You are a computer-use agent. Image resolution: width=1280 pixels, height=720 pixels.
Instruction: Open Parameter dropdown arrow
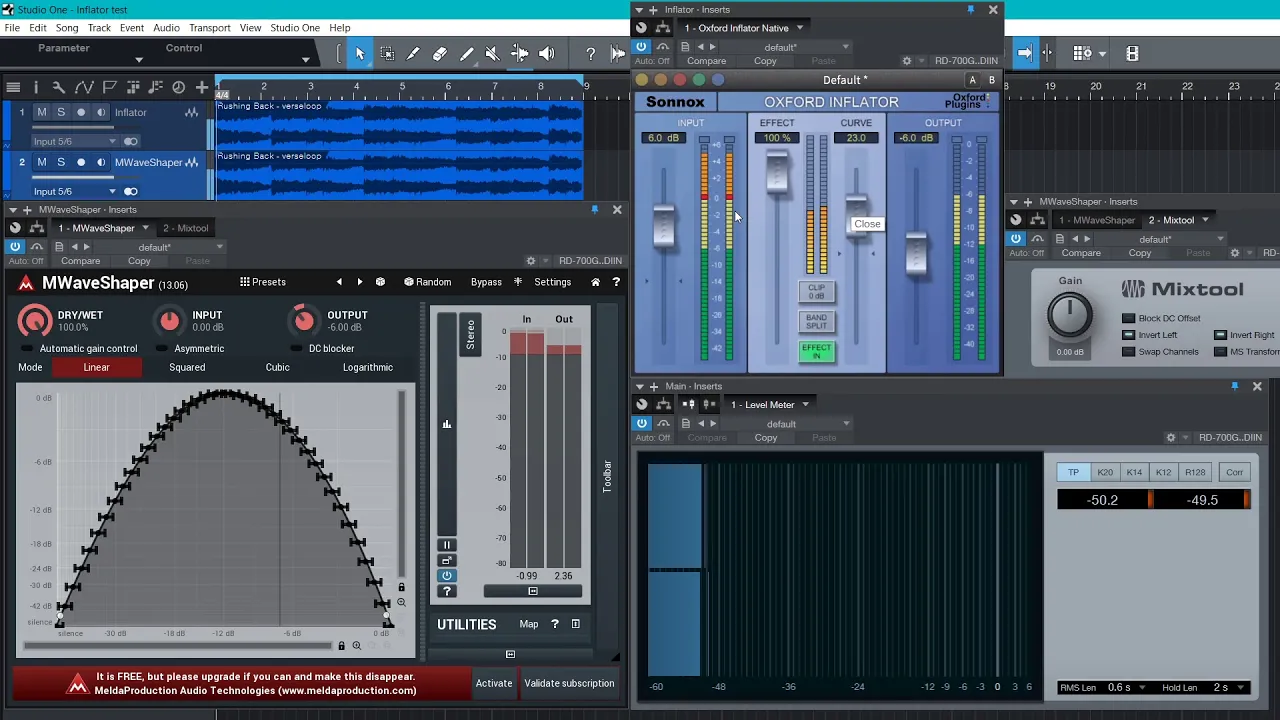[138, 60]
